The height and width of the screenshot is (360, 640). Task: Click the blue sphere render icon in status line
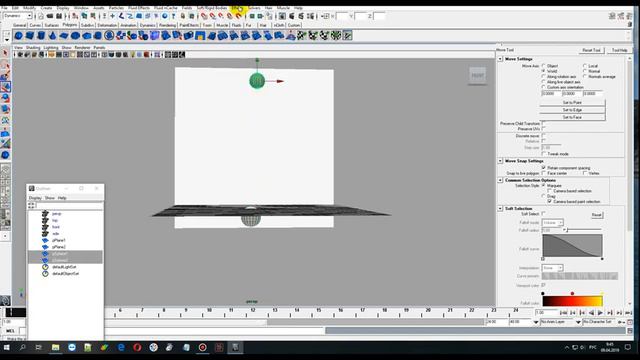pyautogui.click(x=164, y=16)
